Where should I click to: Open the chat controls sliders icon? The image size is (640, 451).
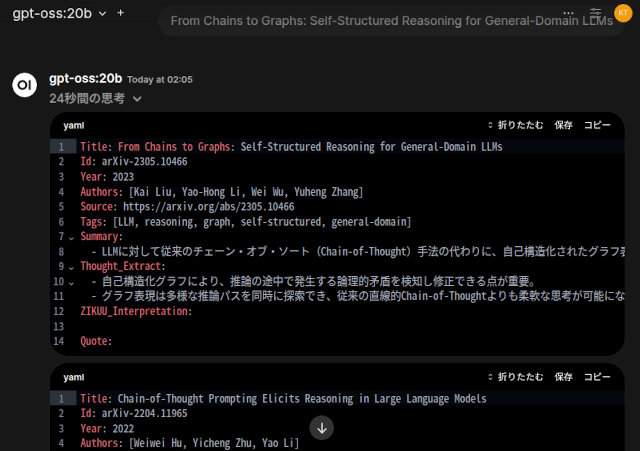(596, 13)
